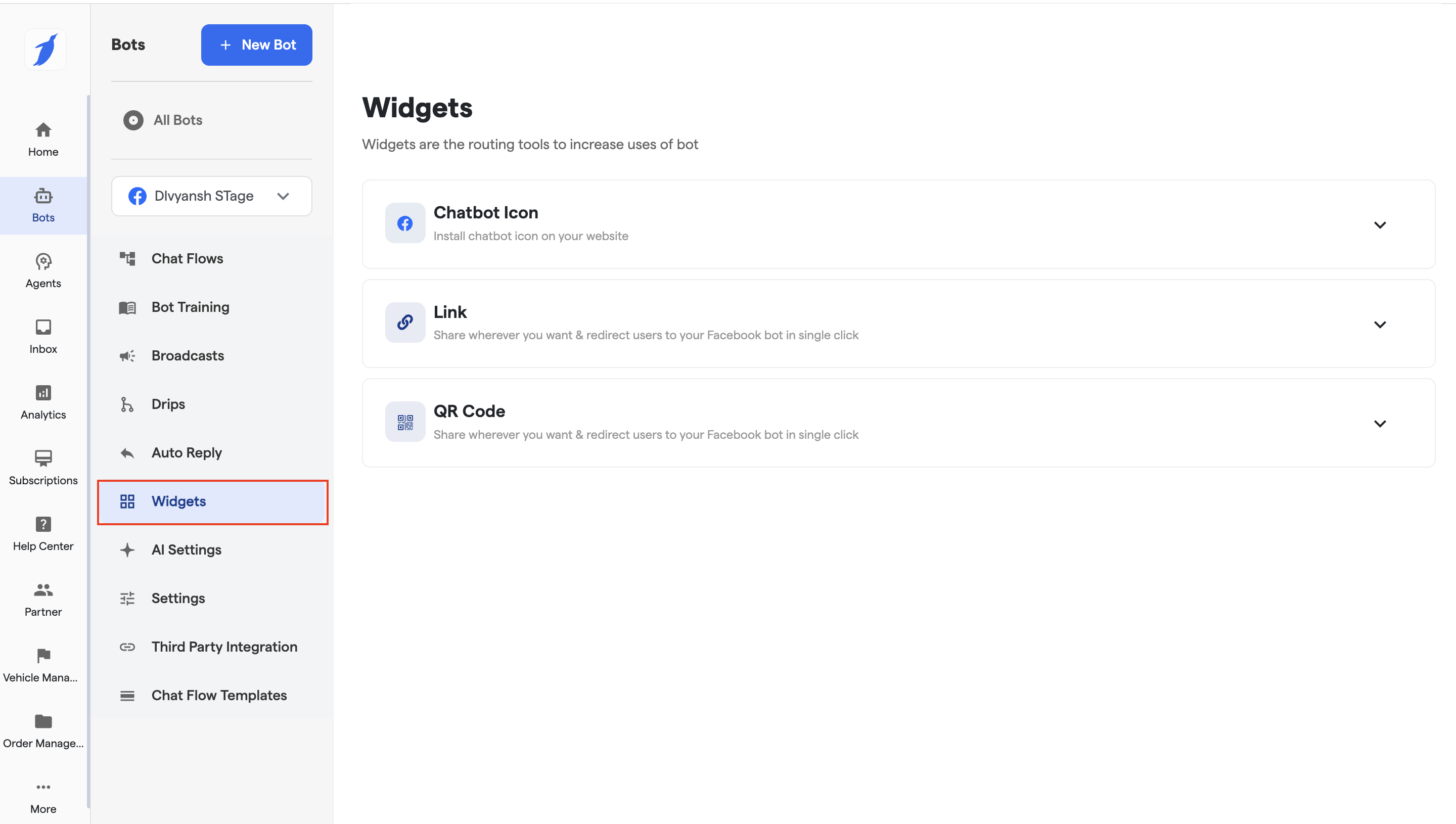This screenshot has width=1456, height=824.
Task: Show more options with the More dots
Action: click(43, 787)
